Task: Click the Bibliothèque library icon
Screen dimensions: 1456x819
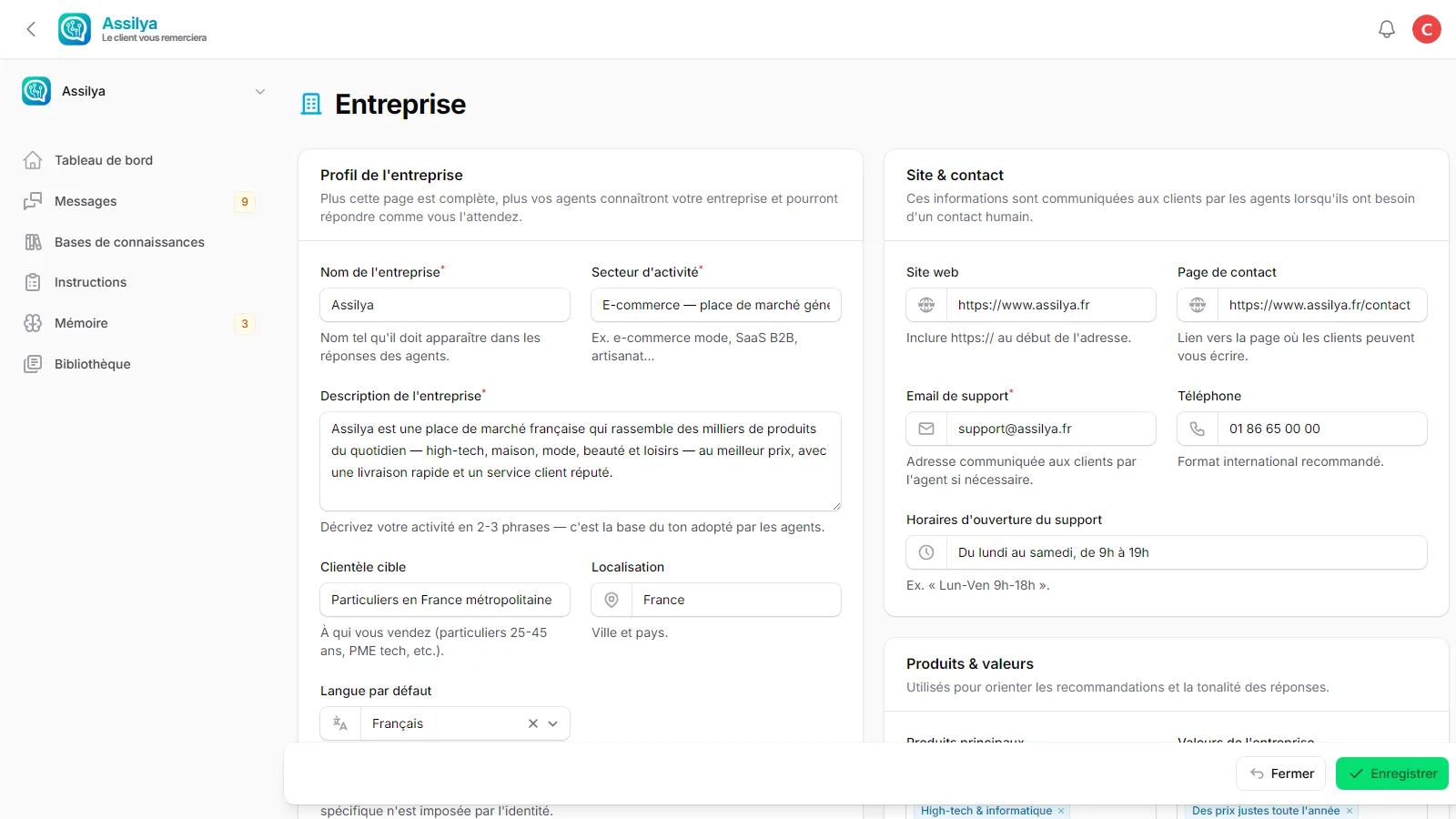Action: pos(33,364)
